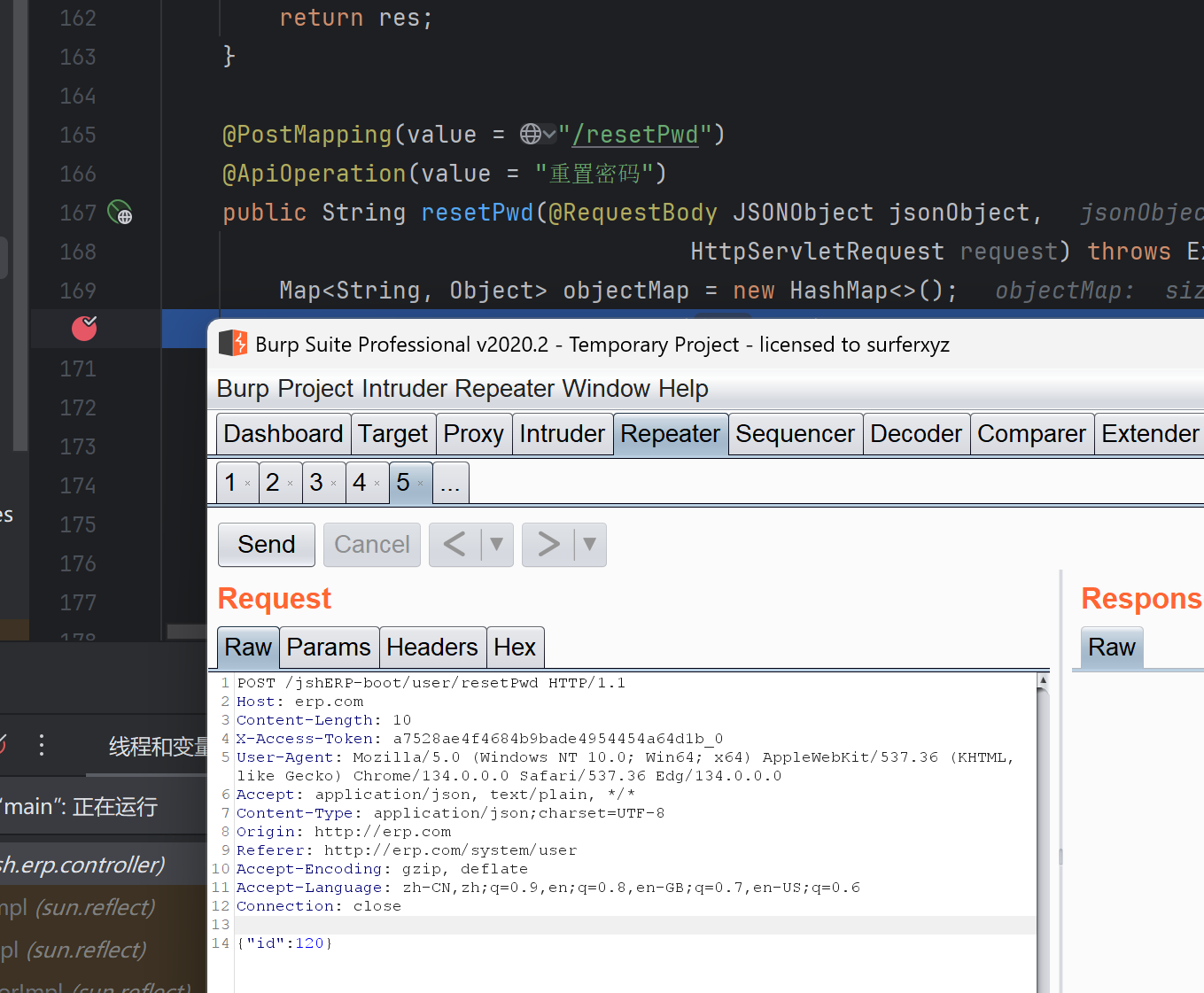Switch to the Proxy tab

click(474, 434)
